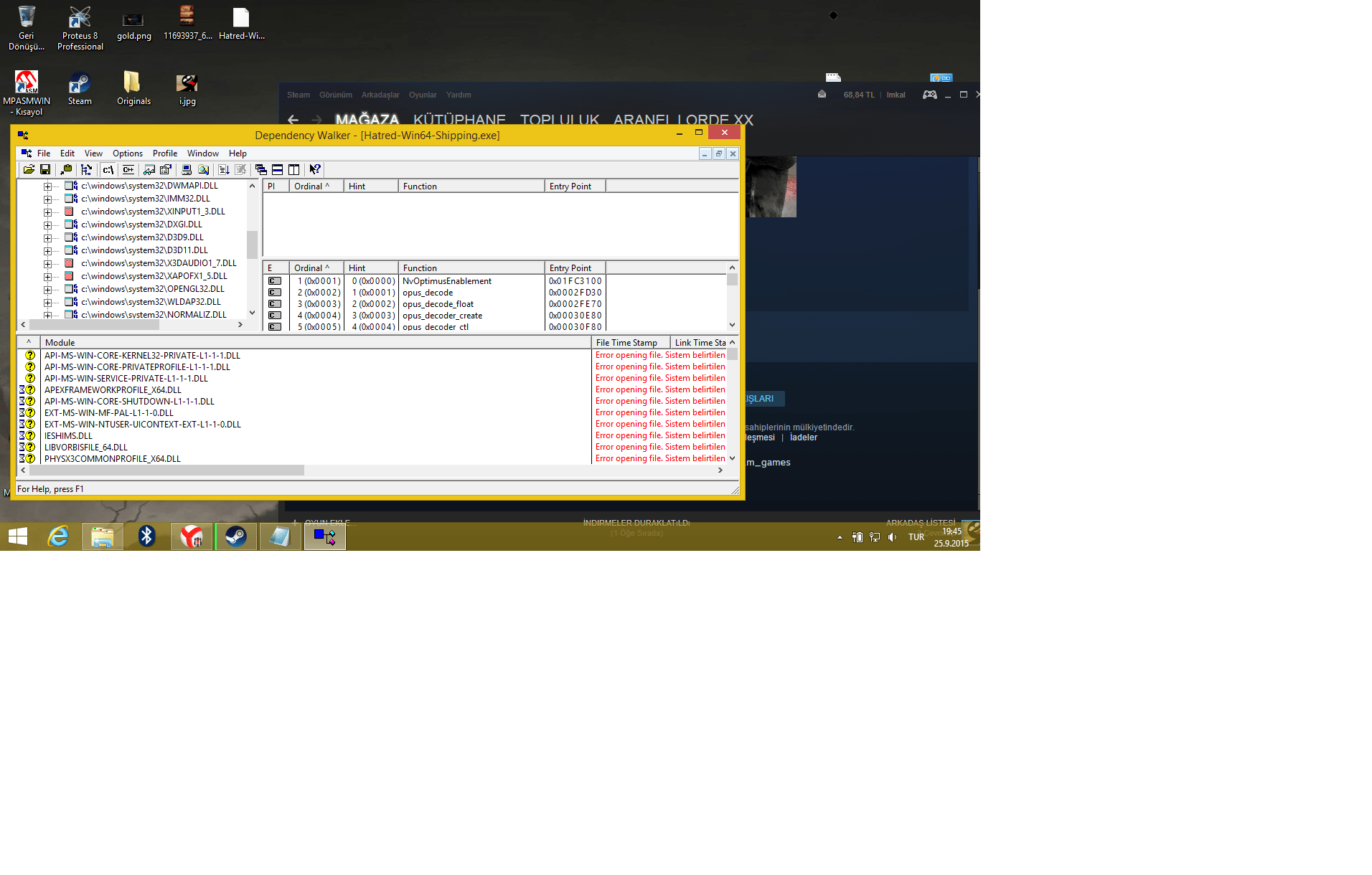This screenshot has height=875, width=1372.
Task: Toggle Undecorate C++ Functions button
Action: 128,170
